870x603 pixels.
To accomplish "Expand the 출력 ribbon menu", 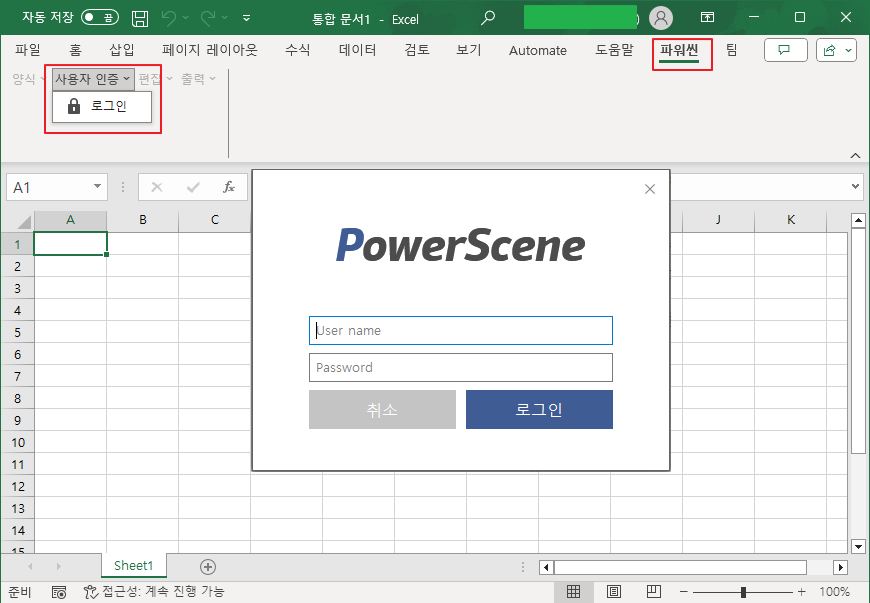I will [198, 79].
